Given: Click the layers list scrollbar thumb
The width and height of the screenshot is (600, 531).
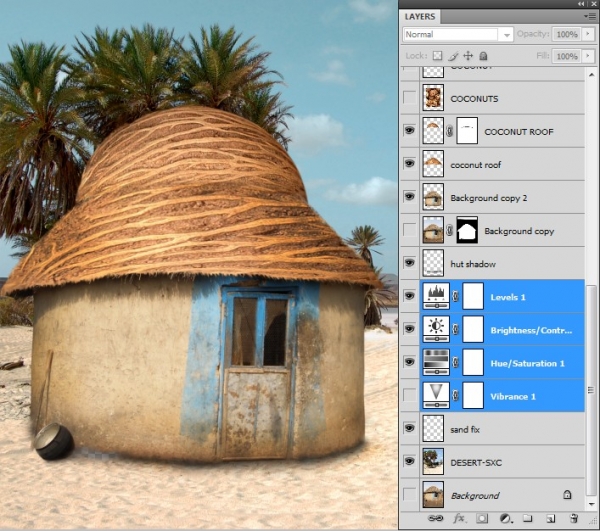Looking at the screenshot, I should tap(591, 391).
